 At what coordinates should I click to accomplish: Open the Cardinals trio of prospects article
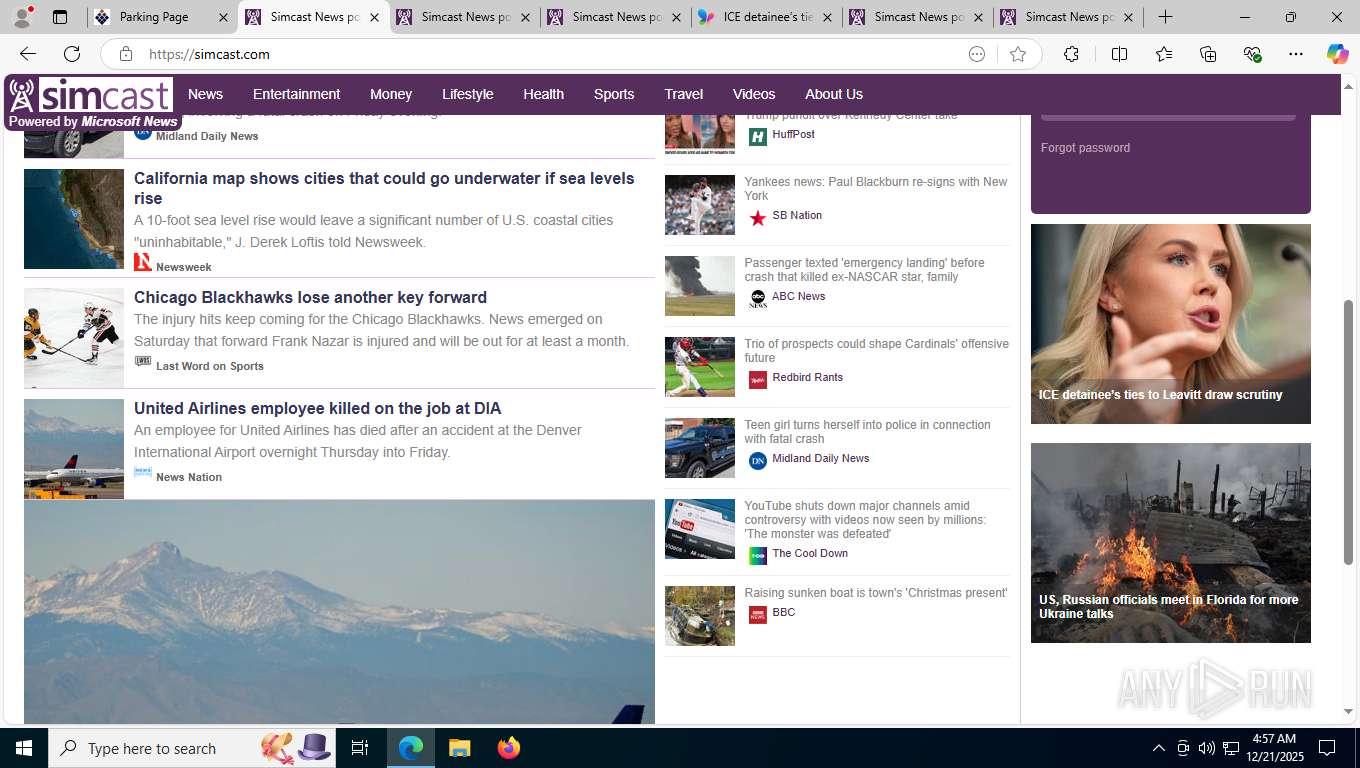[876, 351]
